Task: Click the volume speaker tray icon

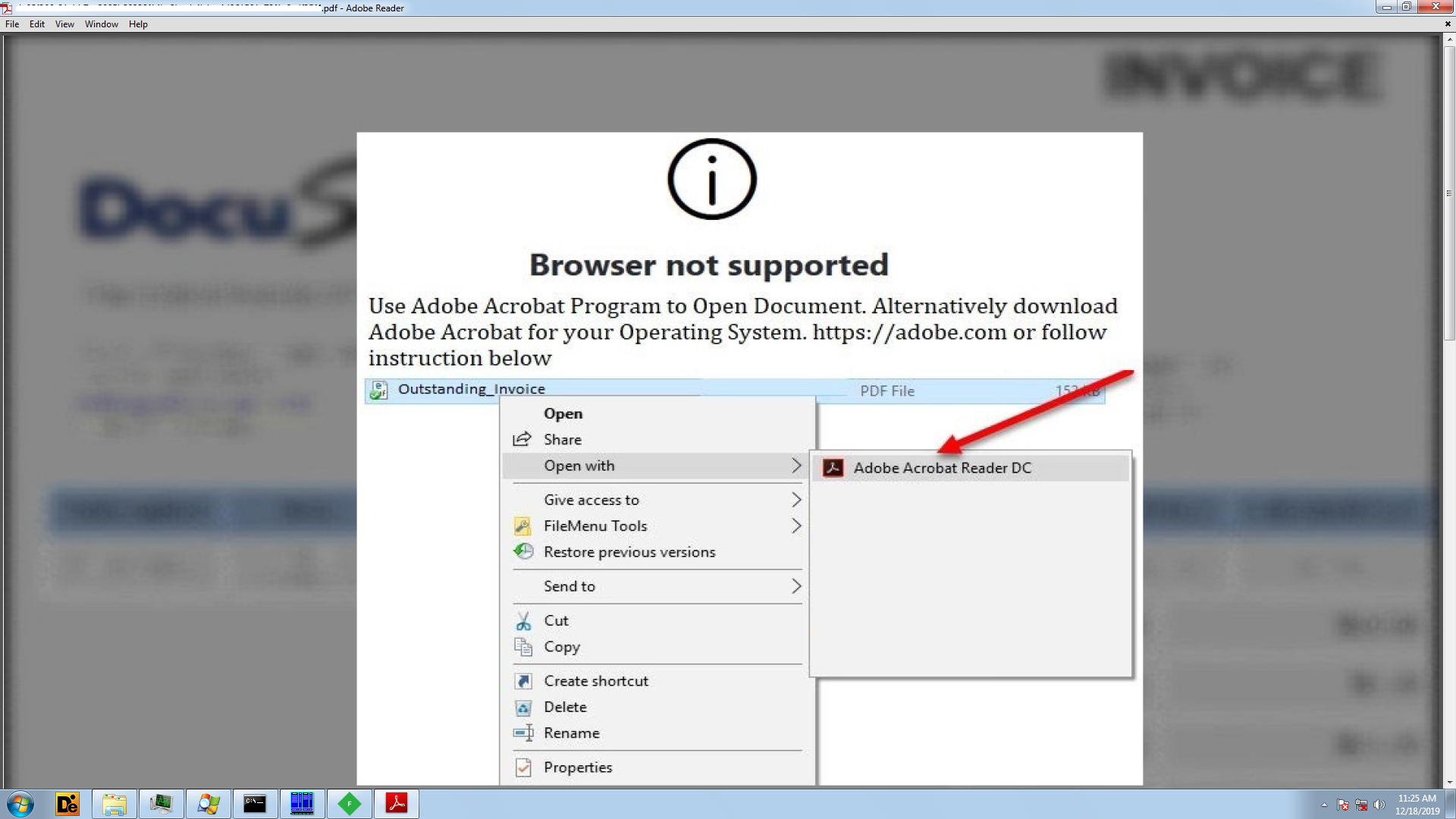Action: pyautogui.click(x=1379, y=805)
